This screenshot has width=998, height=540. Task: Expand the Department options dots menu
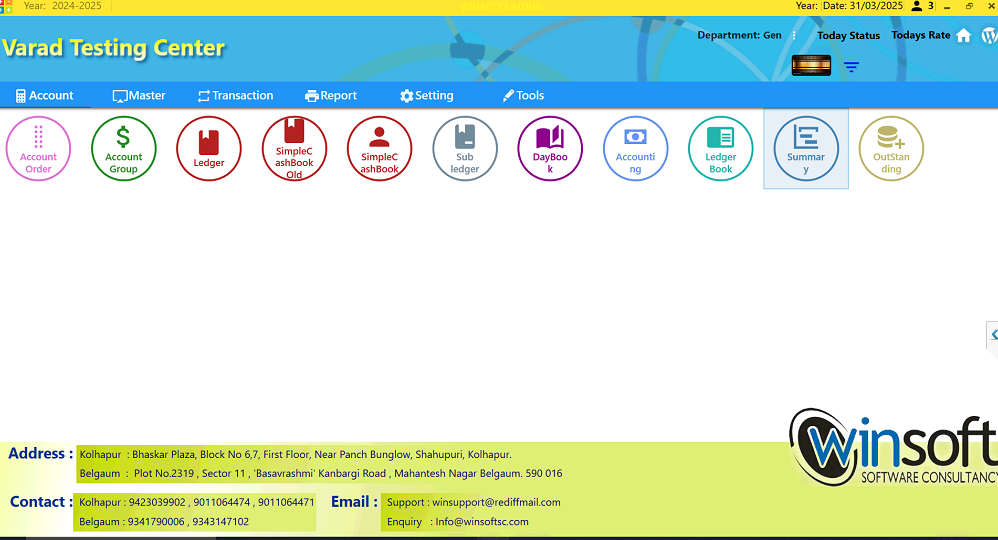click(794, 36)
